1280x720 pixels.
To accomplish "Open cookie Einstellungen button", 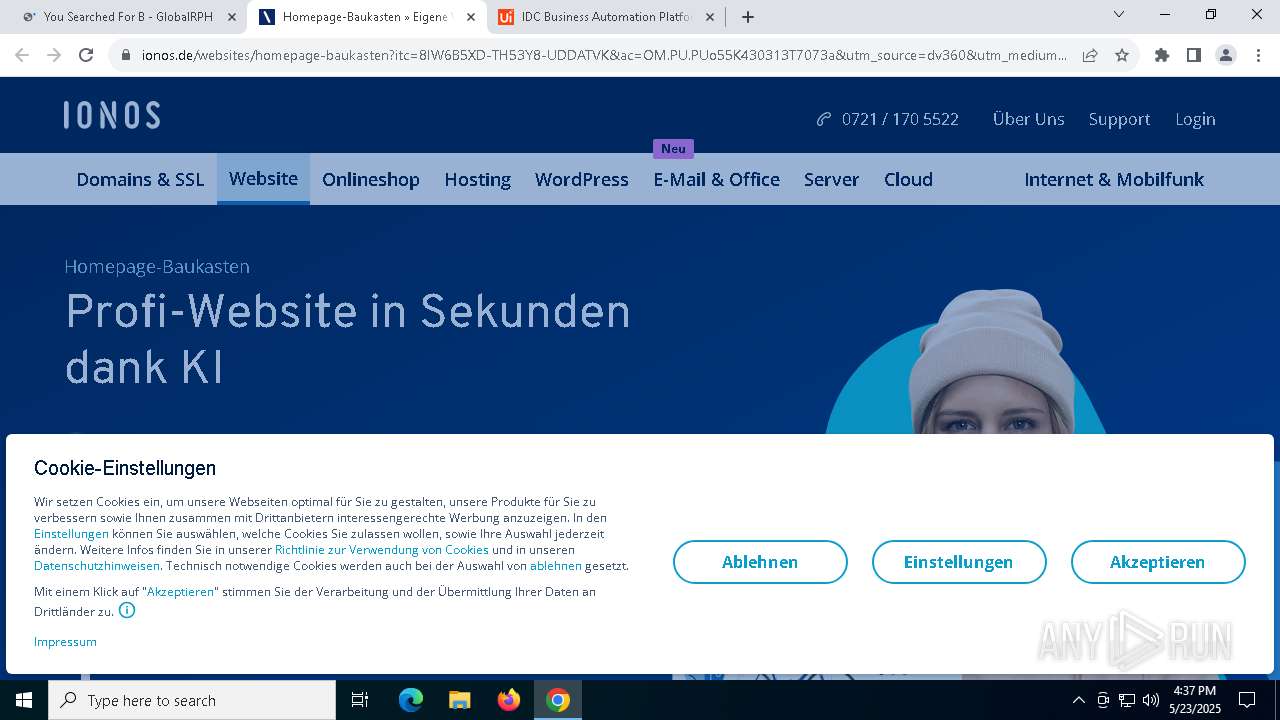I will pos(959,562).
